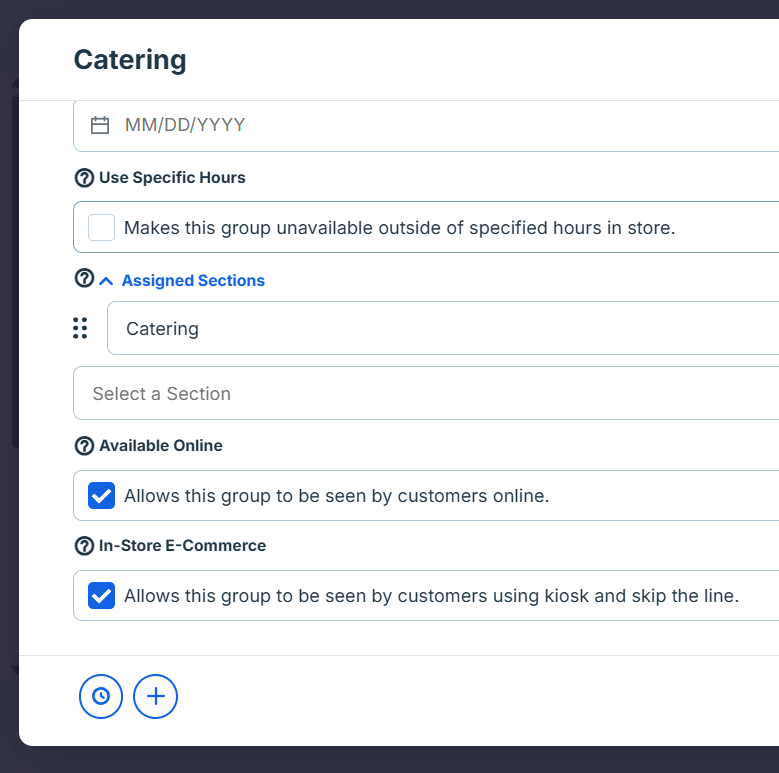Image resolution: width=779 pixels, height=773 pixels.
Task: Click the blue Assigned Sections link text
Action: point(193,281)
